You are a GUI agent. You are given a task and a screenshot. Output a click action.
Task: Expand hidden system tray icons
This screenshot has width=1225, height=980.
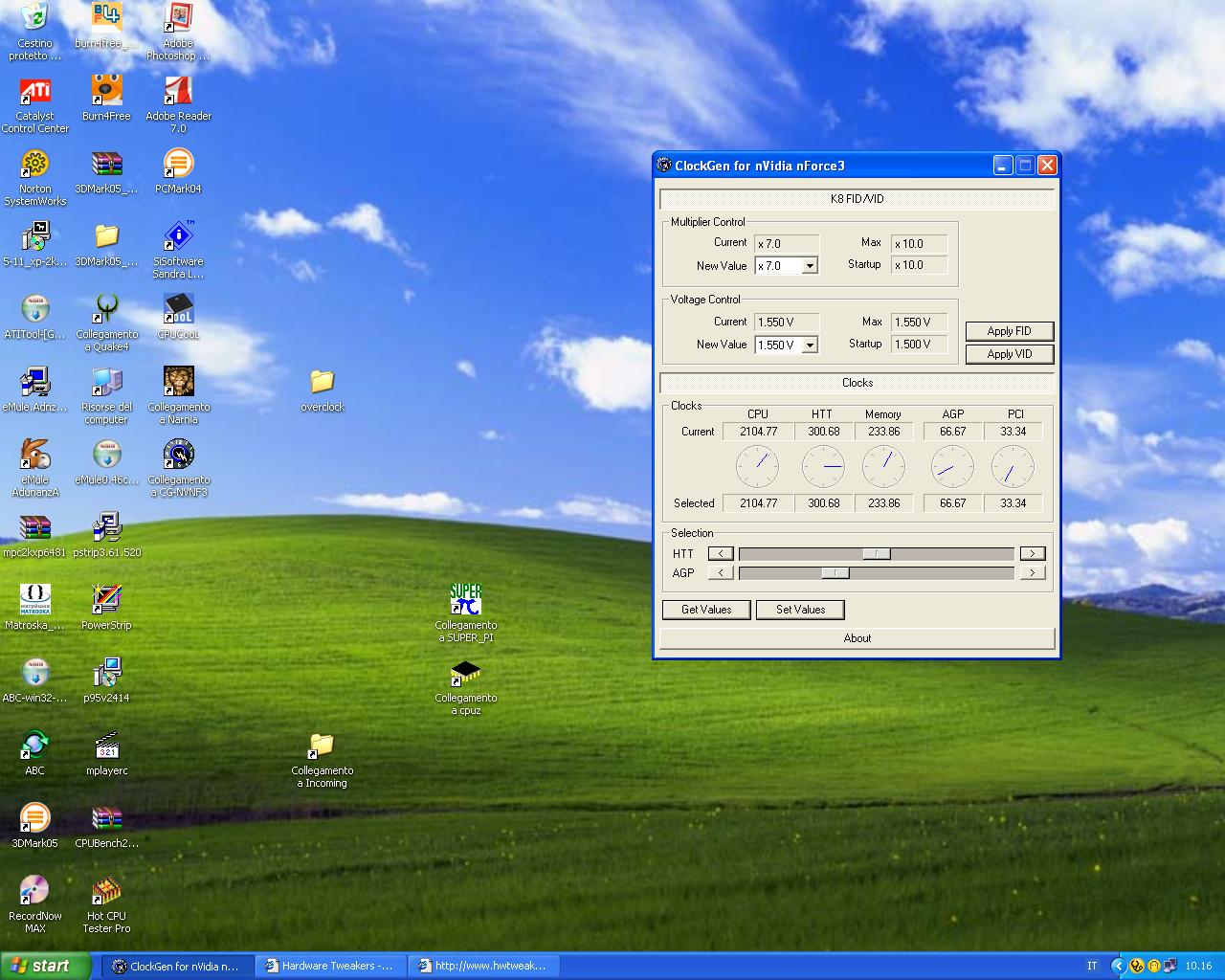1118,967
